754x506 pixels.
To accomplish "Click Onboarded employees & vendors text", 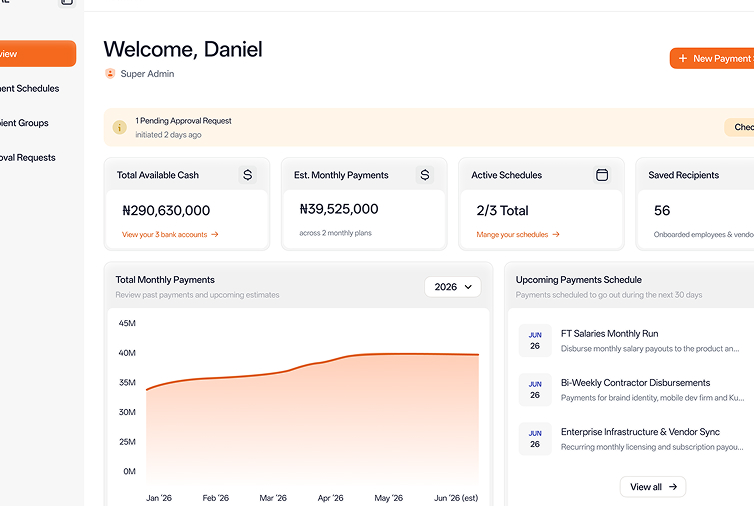I will (x=704, y=234).
